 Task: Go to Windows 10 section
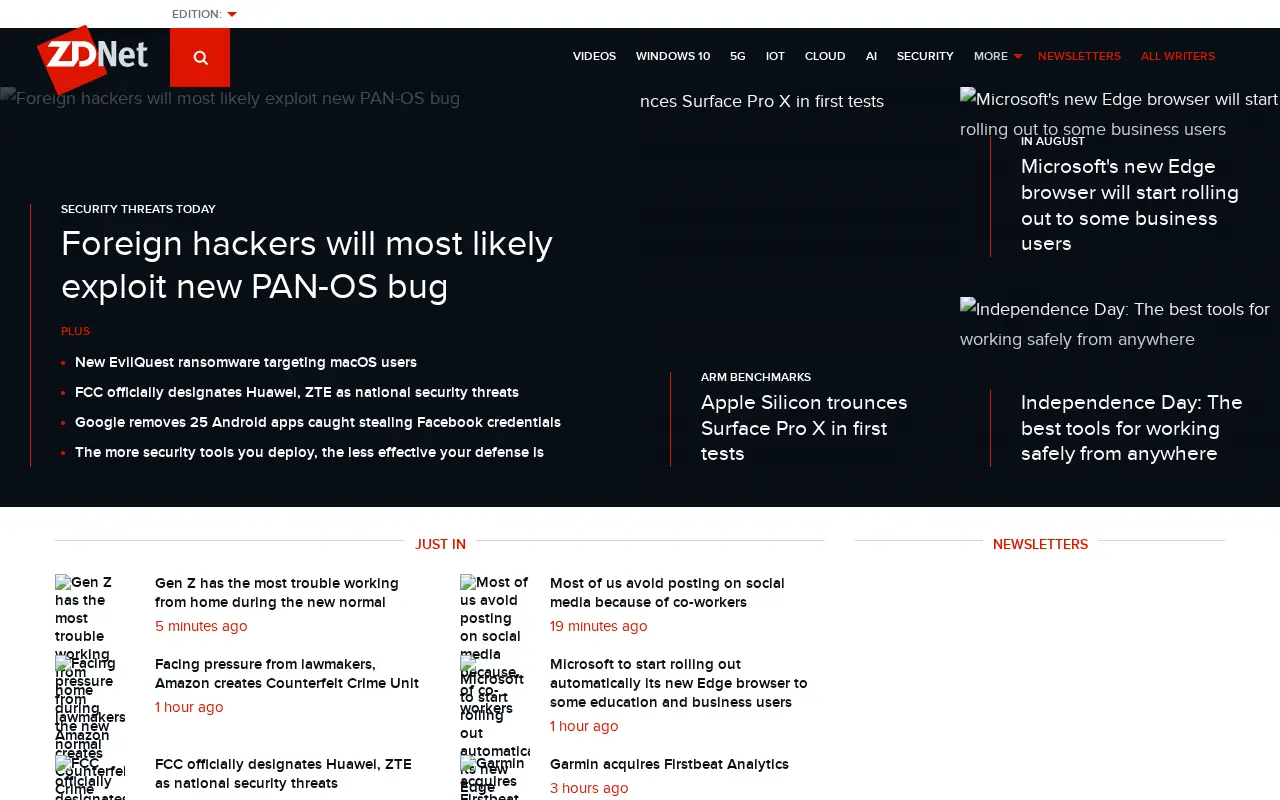(x=673, y=56)
